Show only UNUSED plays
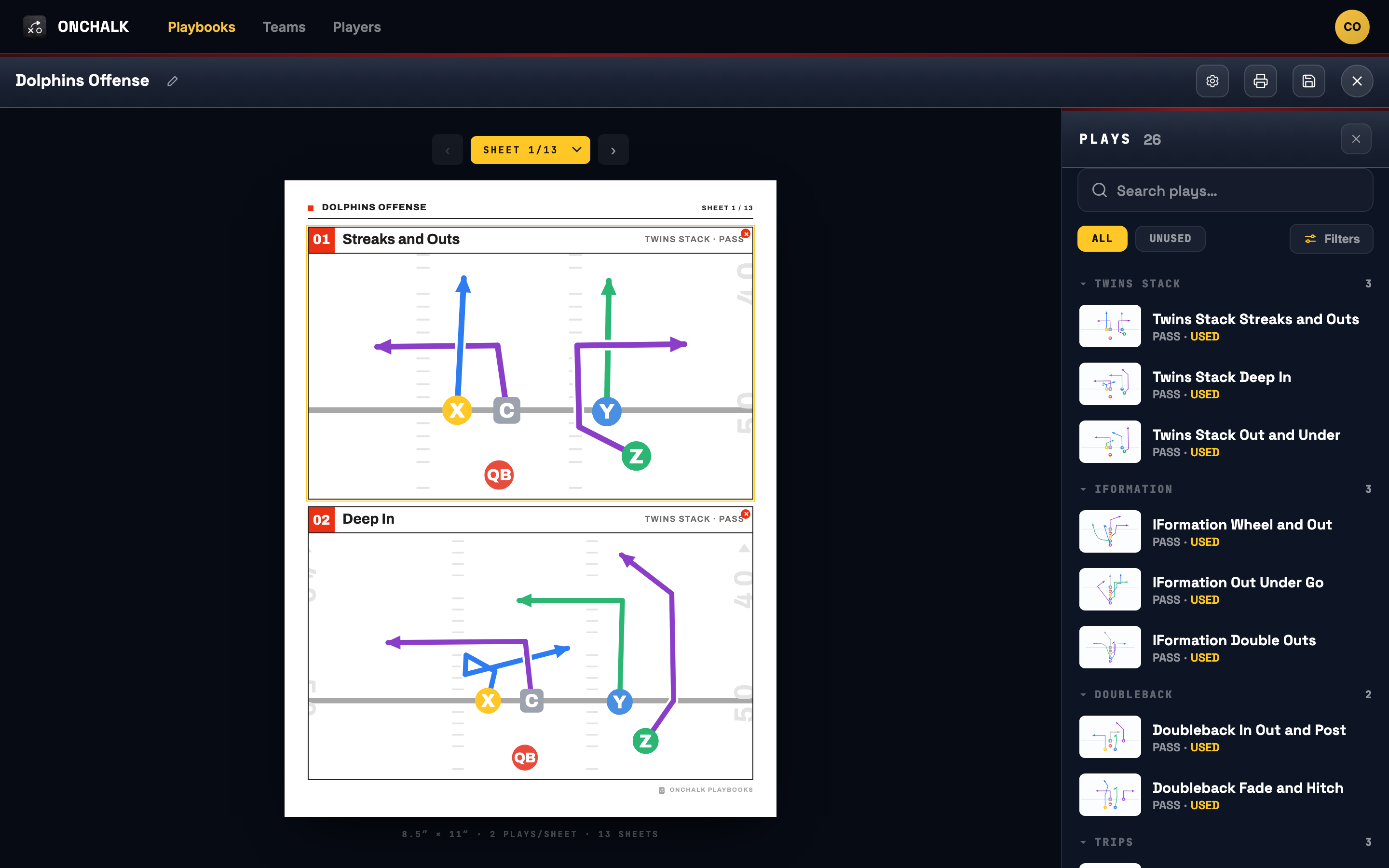This screenshot has height=868, width=1389. [1170, 238]
